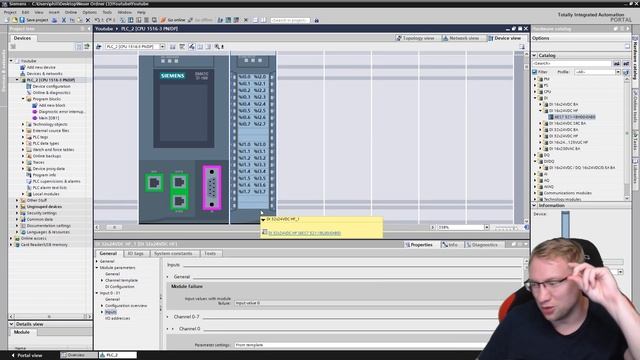Image resolution: width=640 pixels, height=360 pixels.
Task: Click the Open project folder icon
Action: (x=14, y=20)
